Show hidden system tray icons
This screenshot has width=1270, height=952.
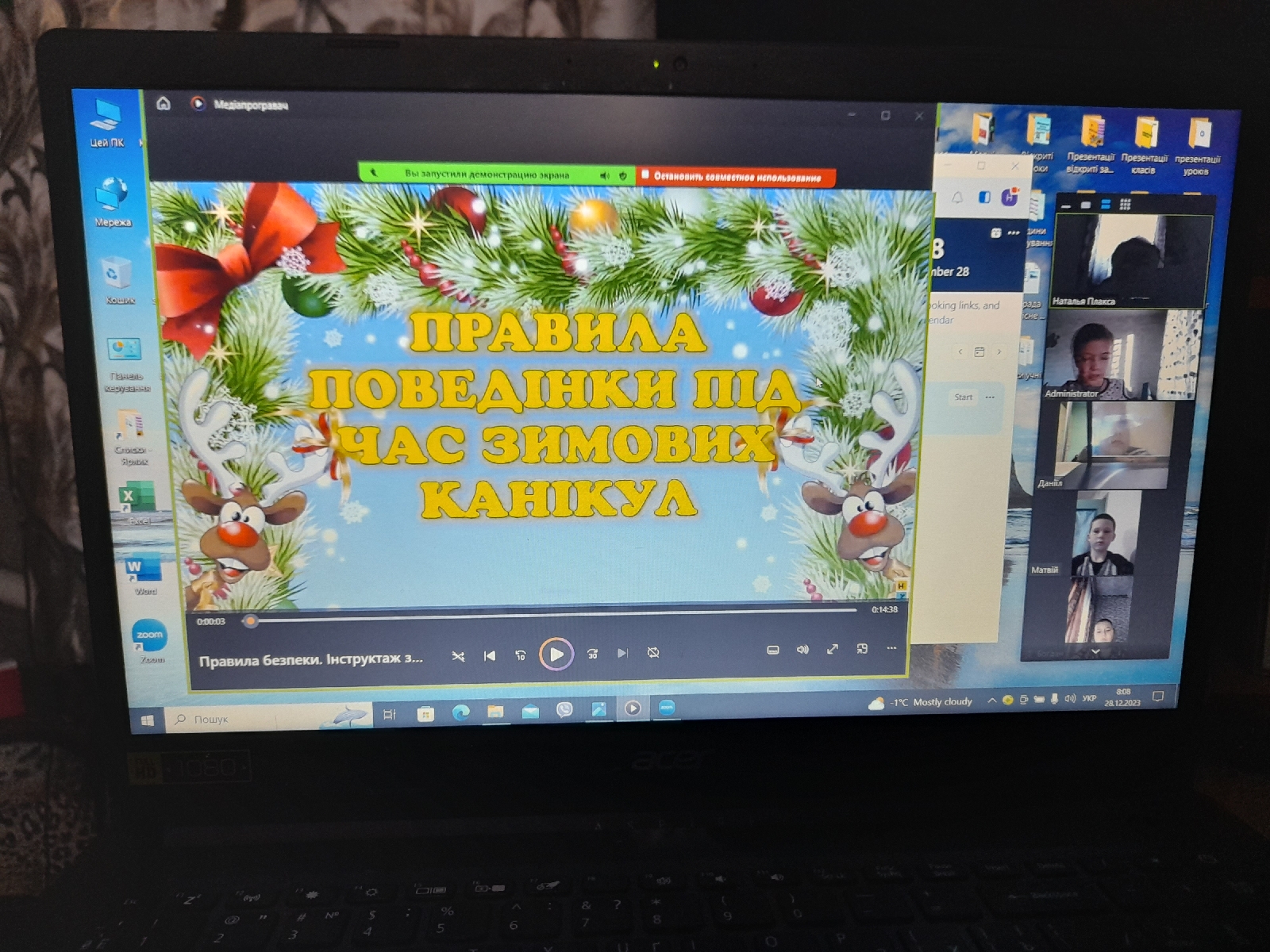[x=991, y=701]
